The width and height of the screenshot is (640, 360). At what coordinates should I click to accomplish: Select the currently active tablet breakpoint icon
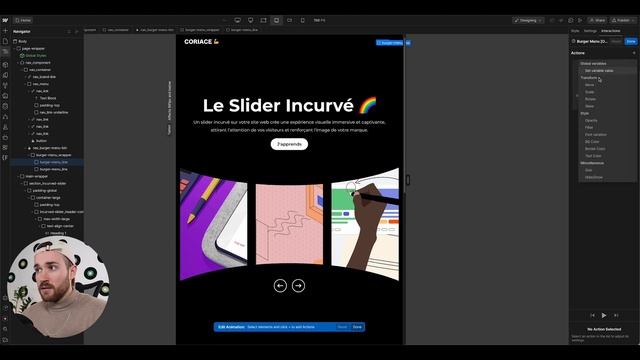click(276, 20)
